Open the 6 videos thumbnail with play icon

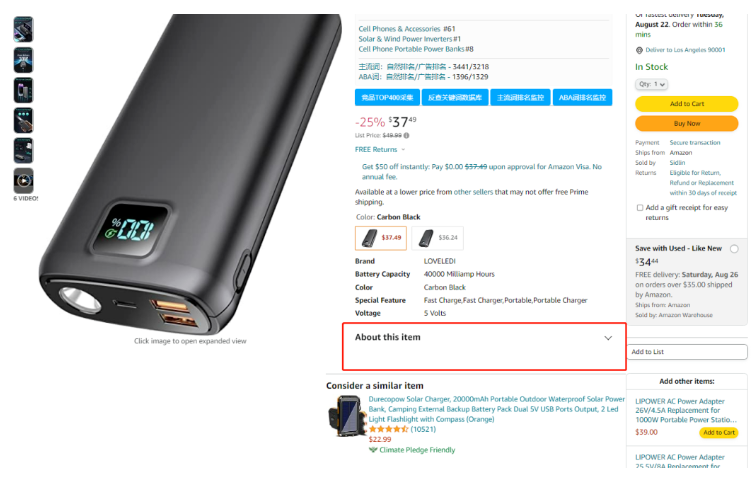pos(23,180)
